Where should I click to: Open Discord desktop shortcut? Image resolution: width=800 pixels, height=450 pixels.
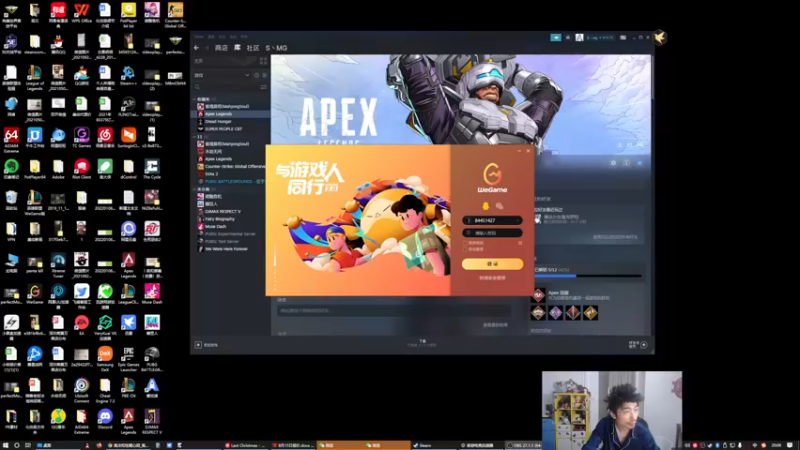[x=105, y=419]
